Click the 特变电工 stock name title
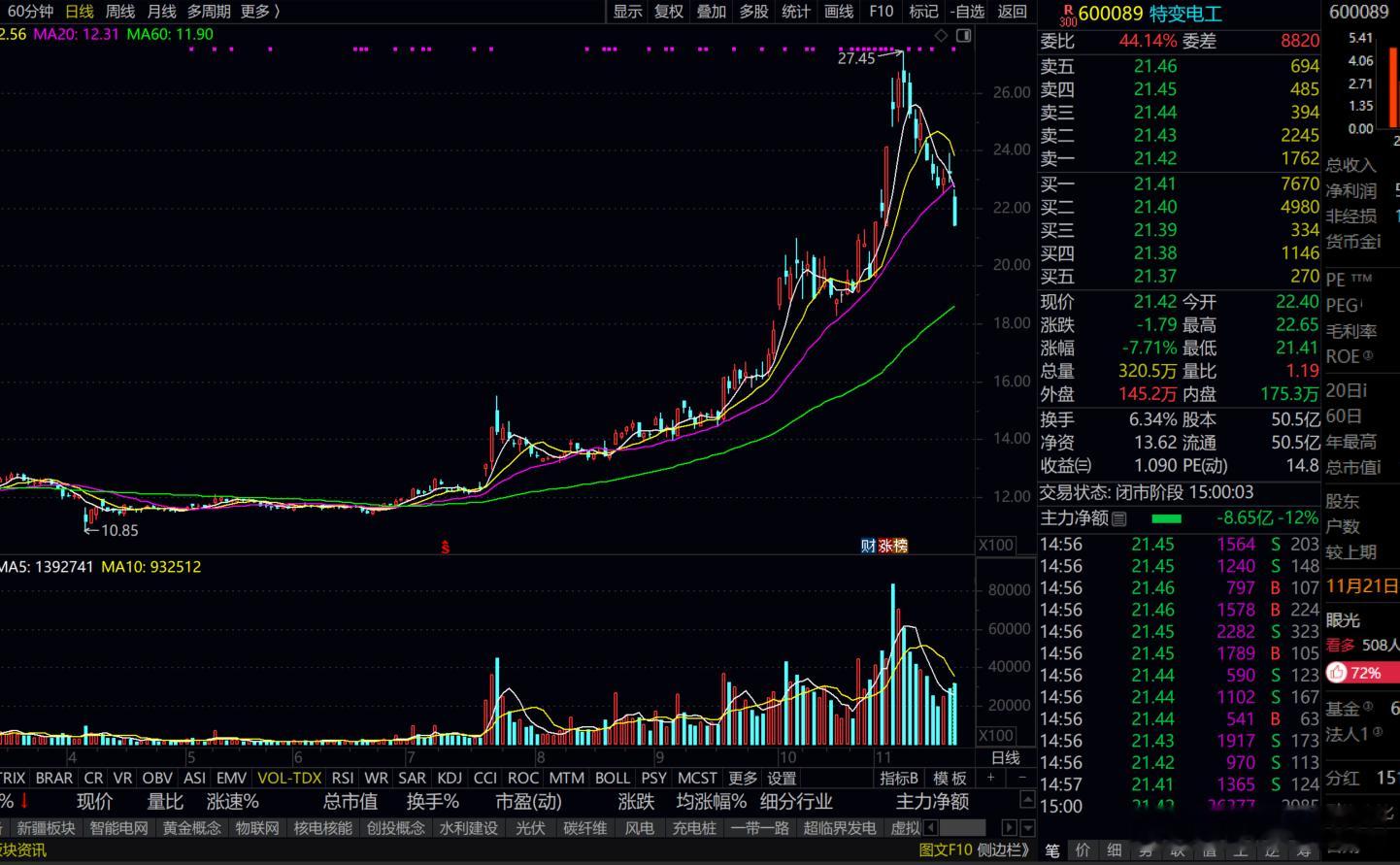This screenshot has height=865, width=1400. point(1185,14)
